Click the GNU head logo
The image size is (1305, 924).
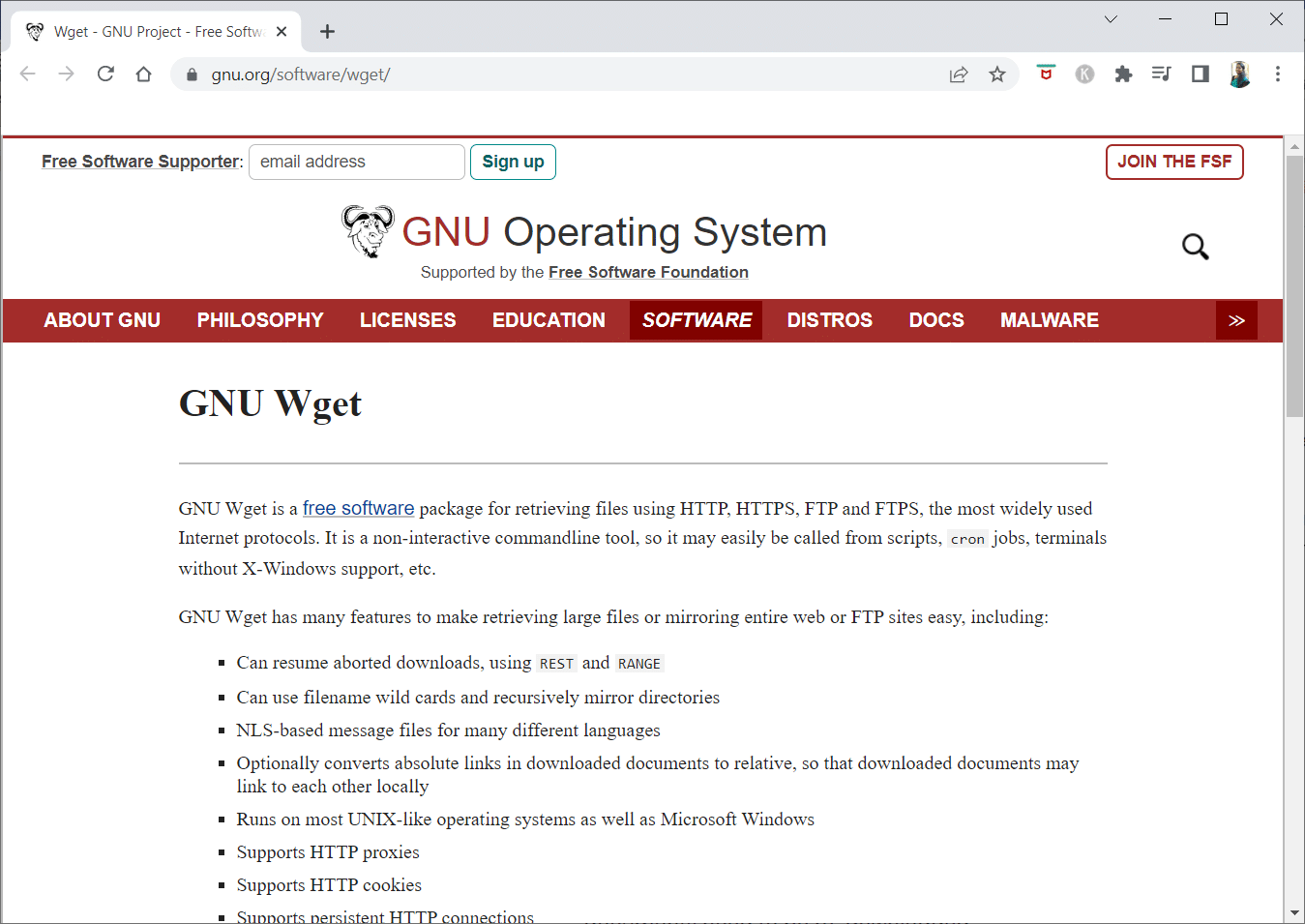click(x=368, y=231)
